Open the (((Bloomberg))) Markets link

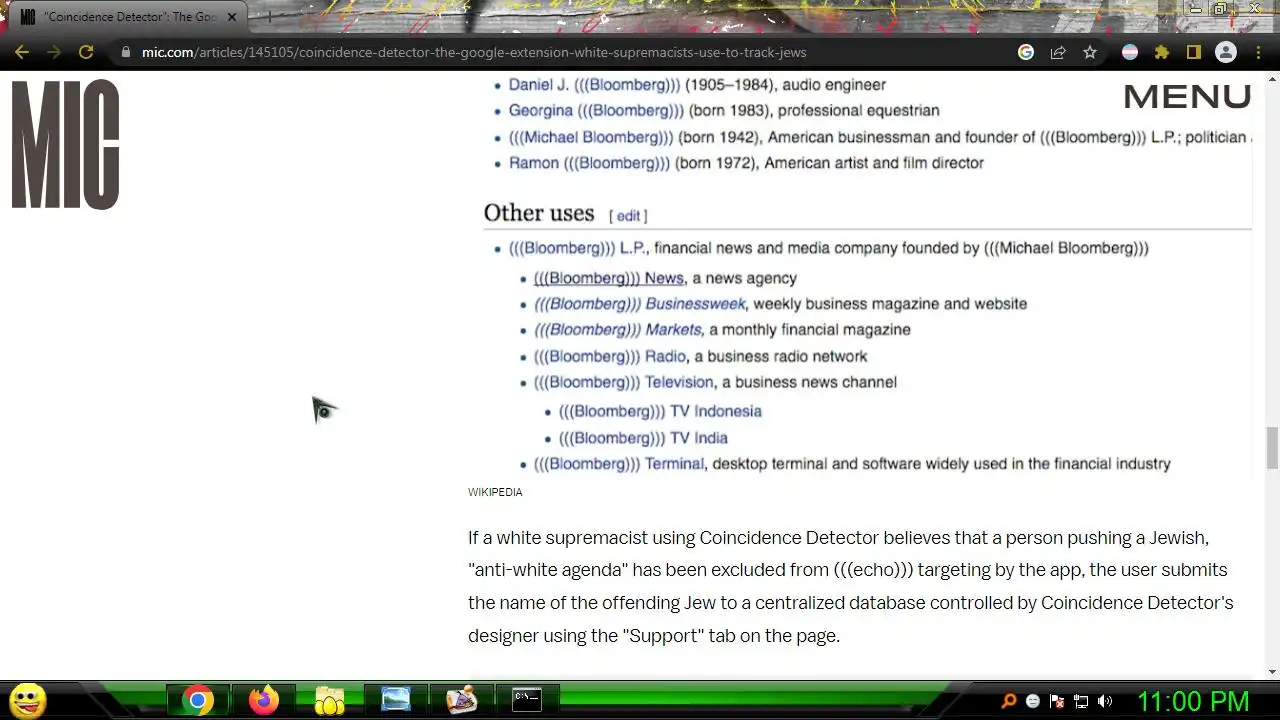(617, 330)
